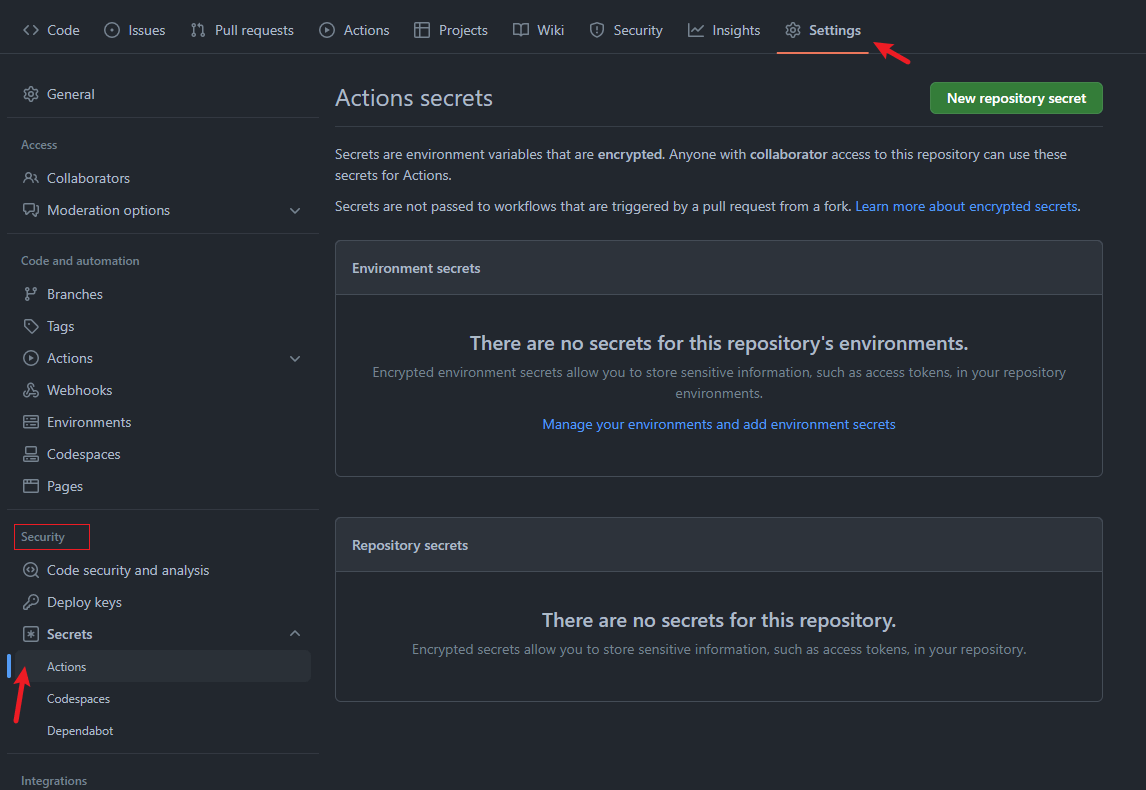Open Learn more about encrypted secrets link
1146x790 pixels.
coord(966,206)
